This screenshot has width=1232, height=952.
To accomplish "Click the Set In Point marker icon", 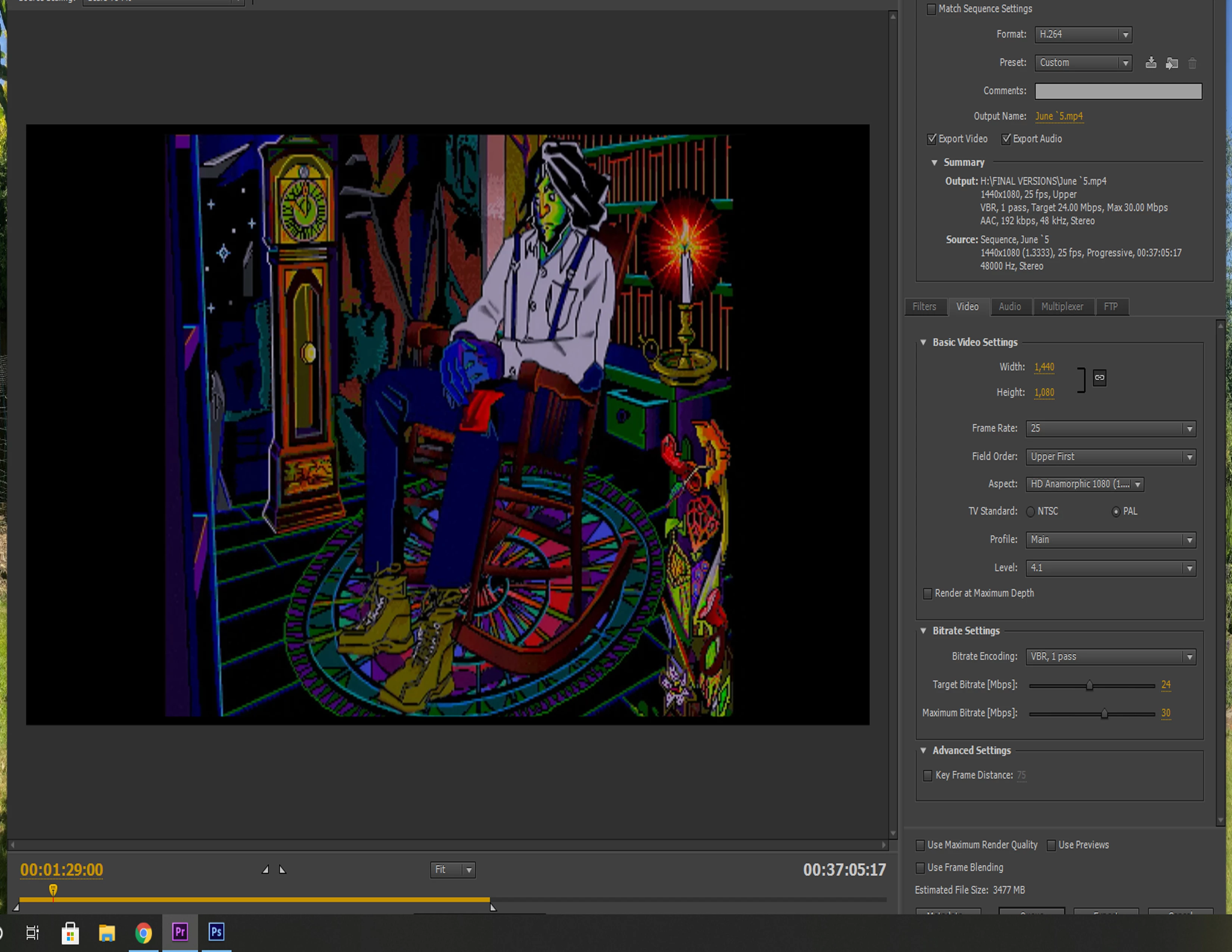I will point(265,869).
